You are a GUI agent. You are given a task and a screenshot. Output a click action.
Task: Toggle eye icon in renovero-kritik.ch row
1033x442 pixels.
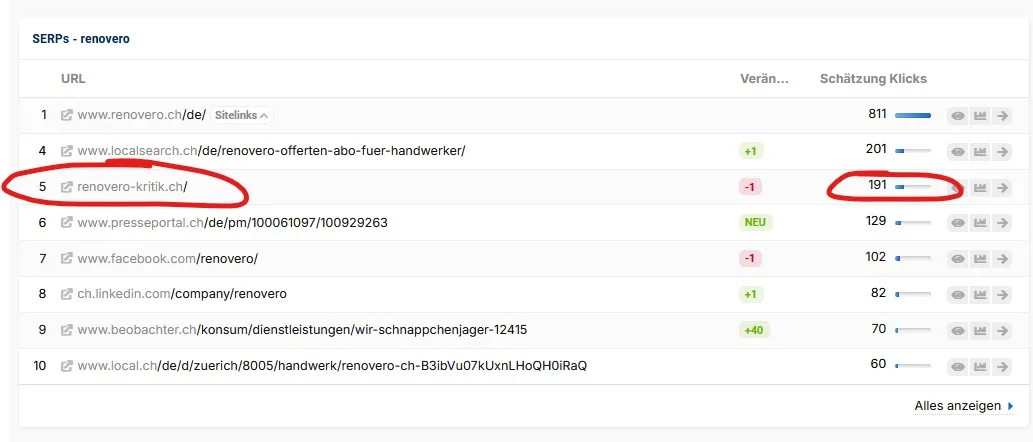[x=958, y=188]
